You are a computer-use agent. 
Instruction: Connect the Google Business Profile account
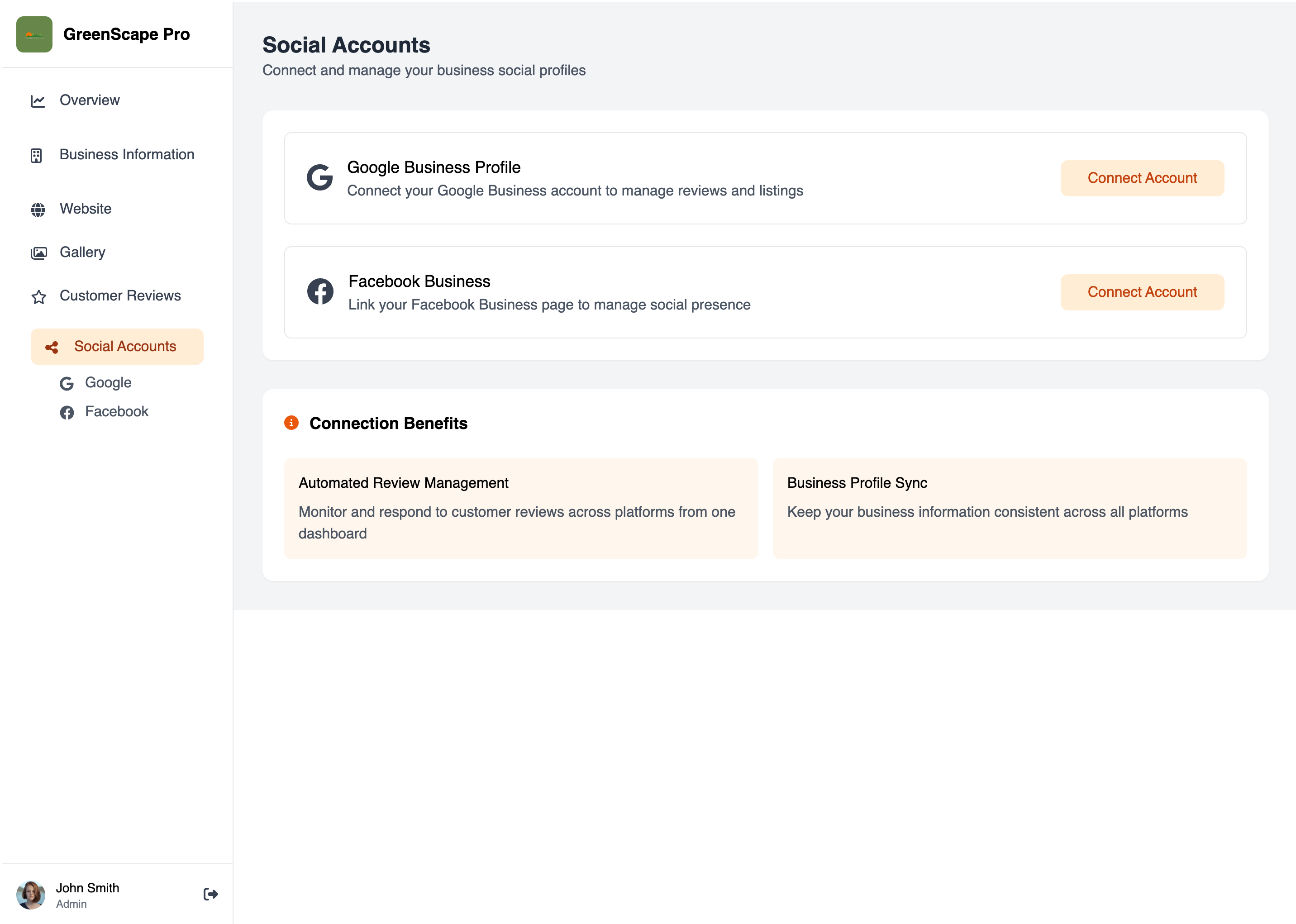1141,178
